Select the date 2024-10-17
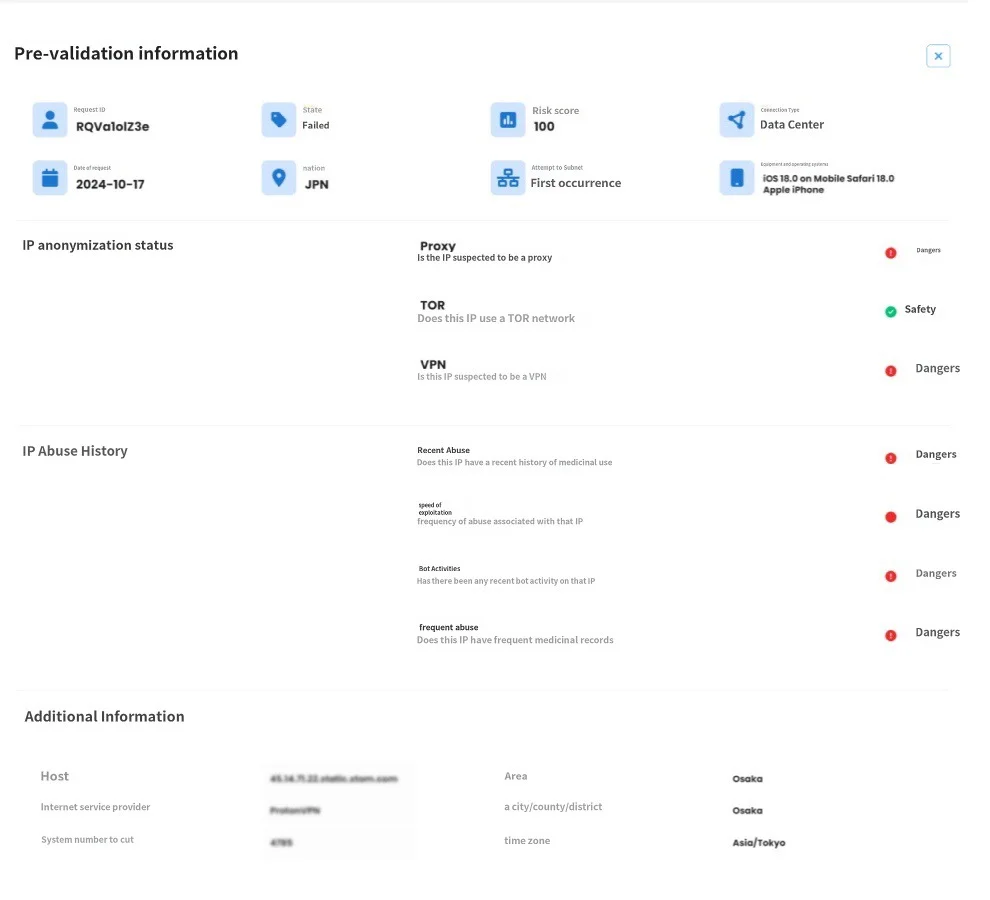 [110, 184]
